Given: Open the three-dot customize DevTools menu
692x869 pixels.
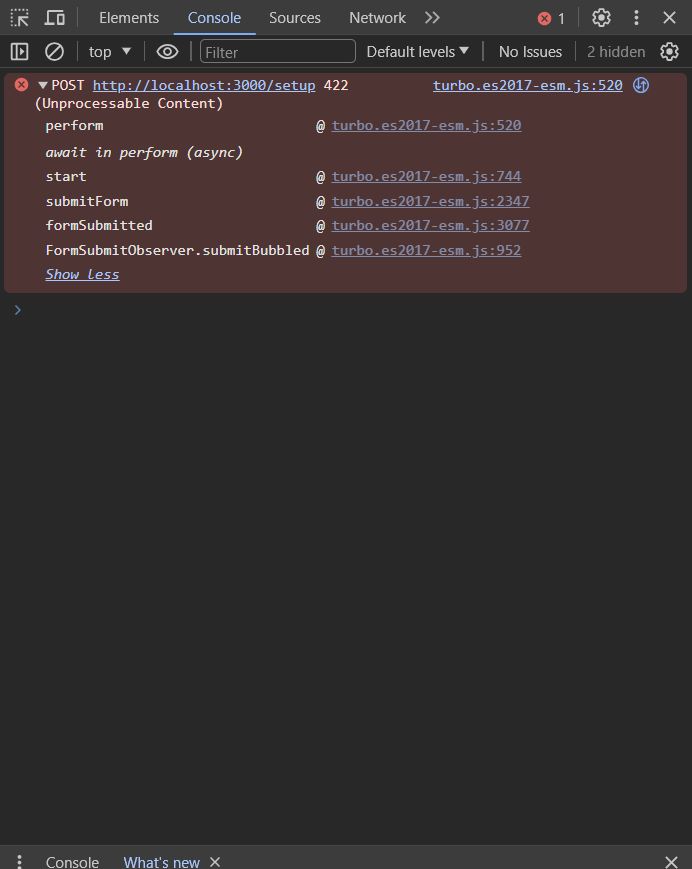Looking at the screenshot, I should [636, 18].
